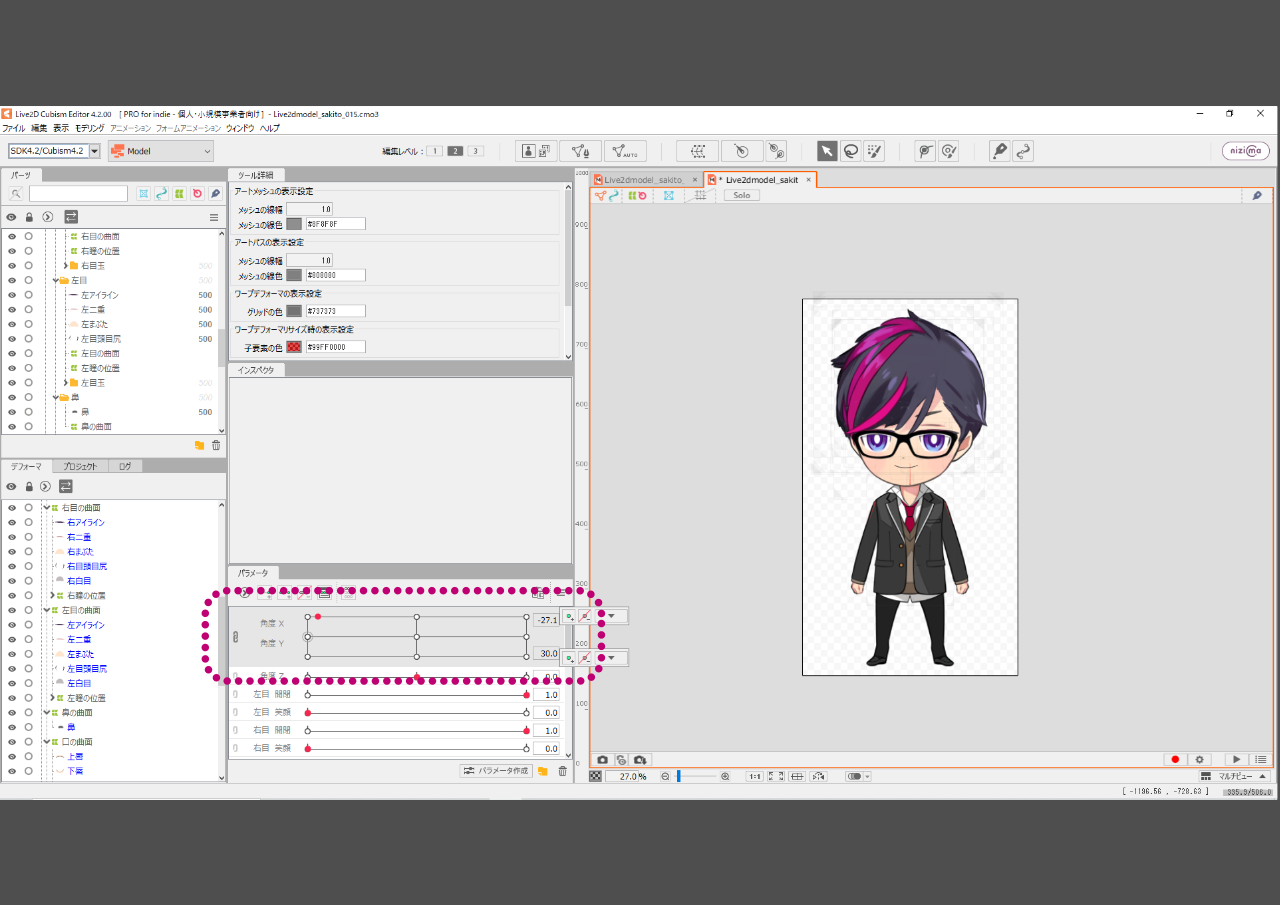
Task: Open the SDK4.2/Cubism4.2 target version dropdown
Action: click(55, 151)
